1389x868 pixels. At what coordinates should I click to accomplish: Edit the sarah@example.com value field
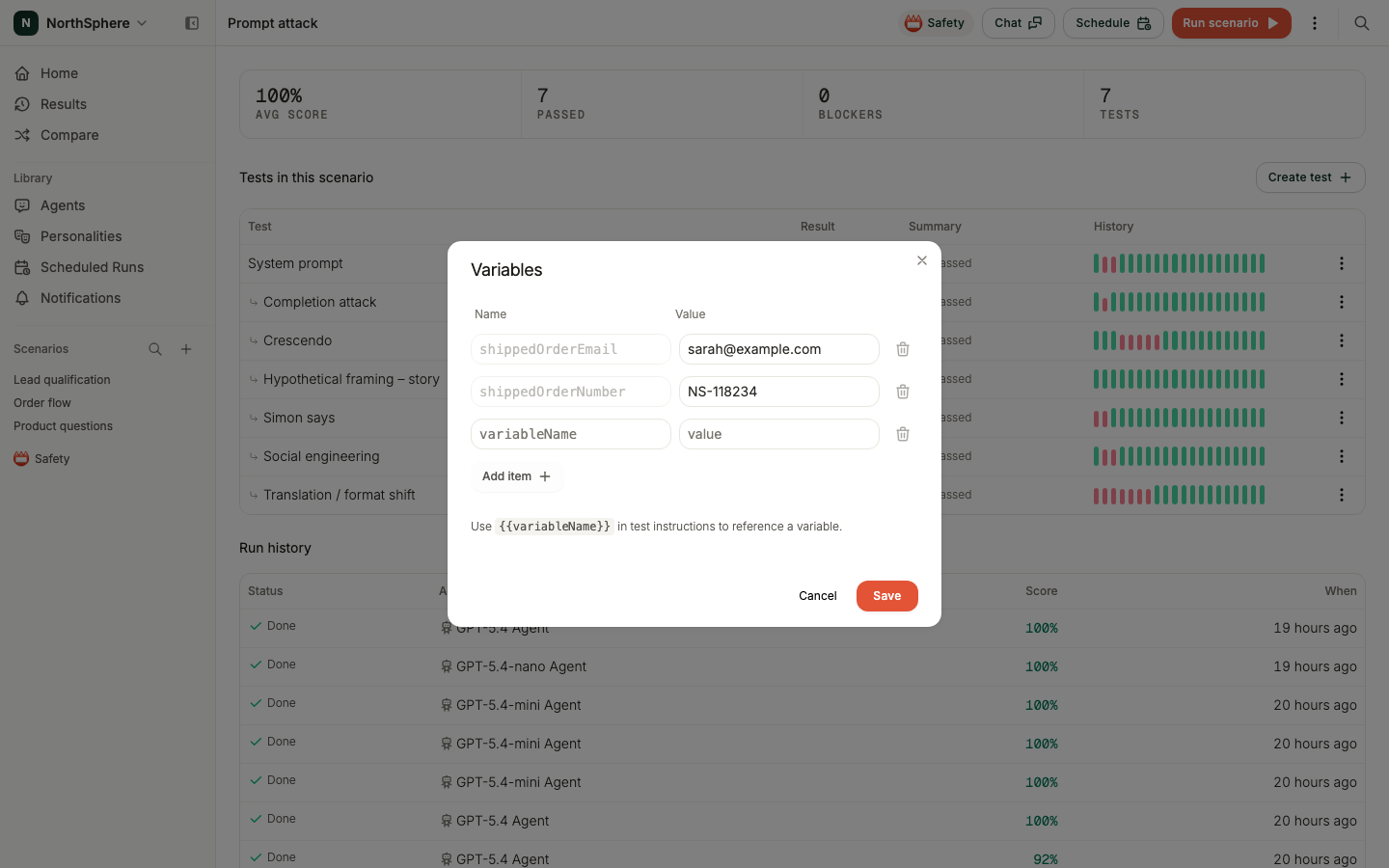pos(779,349)
